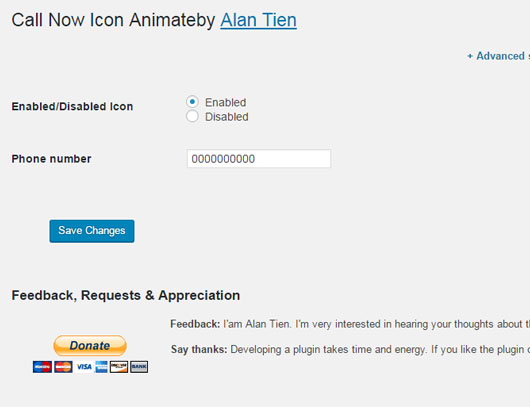Open the Alan Tien author link
Screen dimensions: 530x407
(259, 20)
